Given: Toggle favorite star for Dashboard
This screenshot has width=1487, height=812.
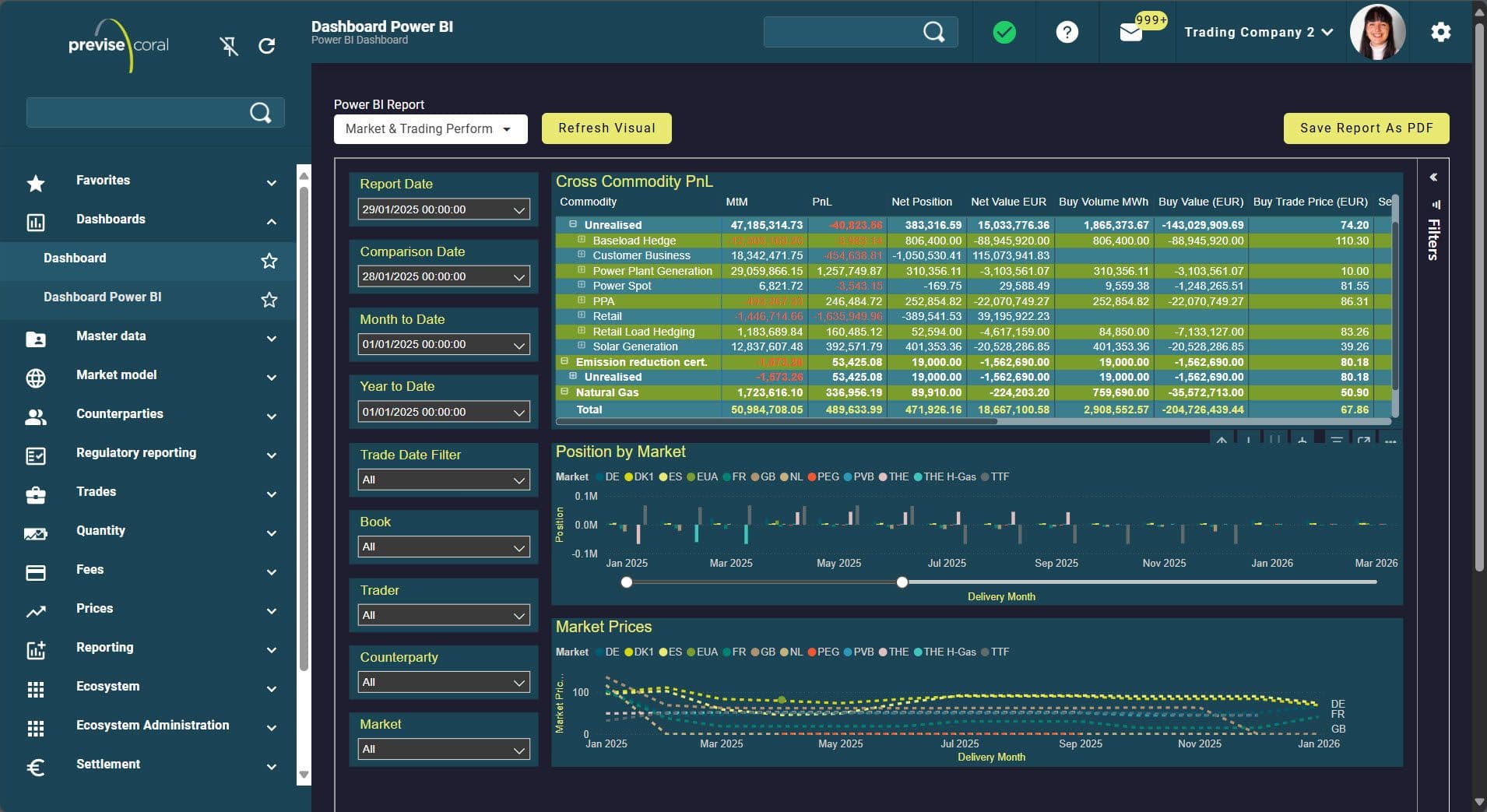Looking at the screenshot, I should [x=269, y=261].
